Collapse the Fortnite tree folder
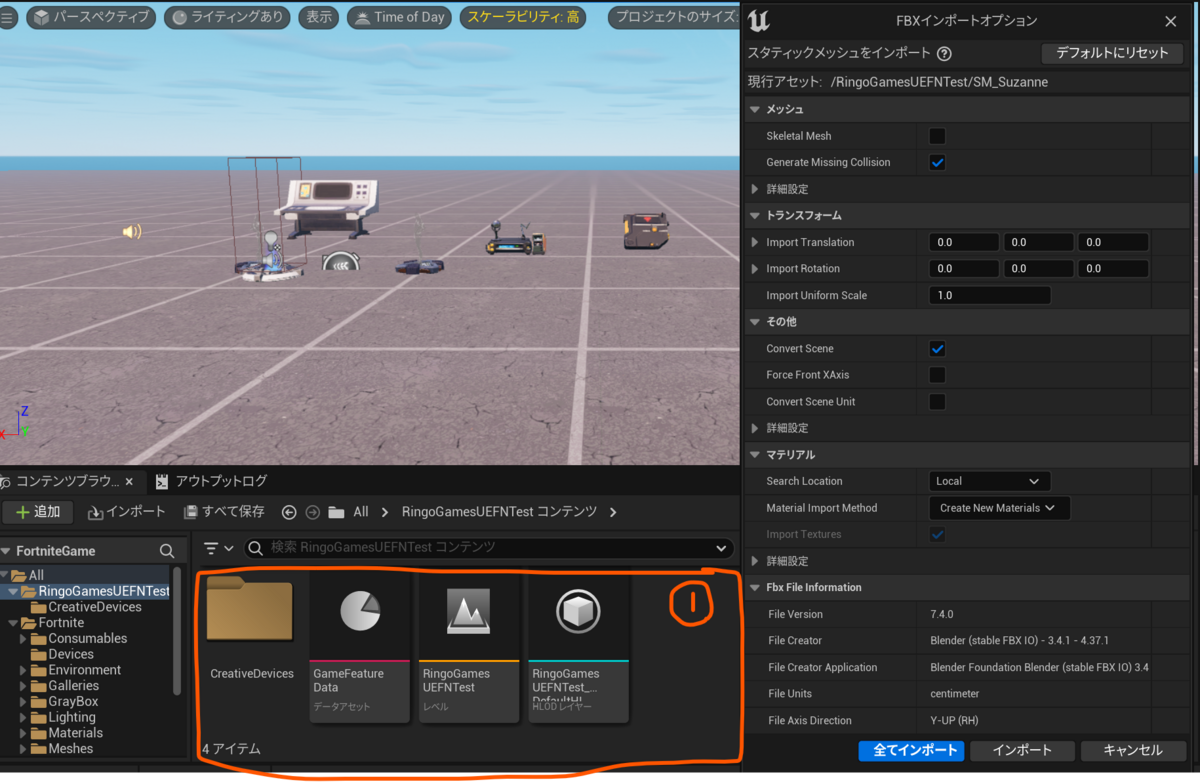 click(x=13, y=623)
